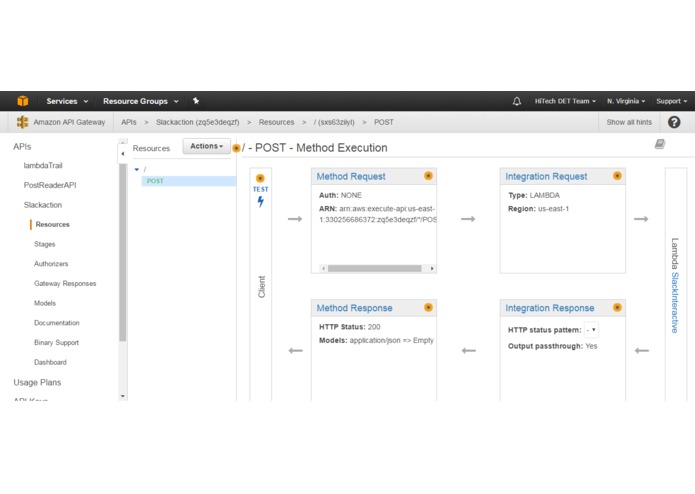Open the Integration Request link
This screenshot has width=695, height=494.
coord(546,176)
